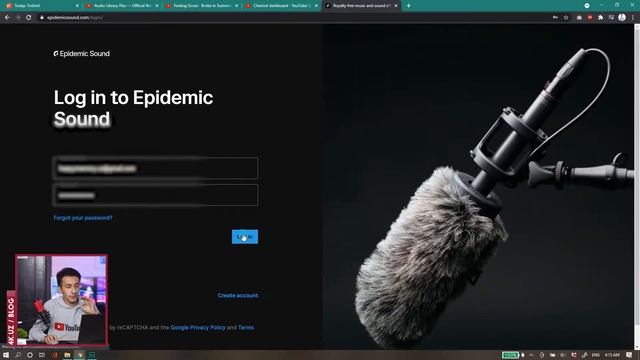640x360 pixels.
Task: Reload the Epidemic Sound login page
Action: [x=29, y=18]
